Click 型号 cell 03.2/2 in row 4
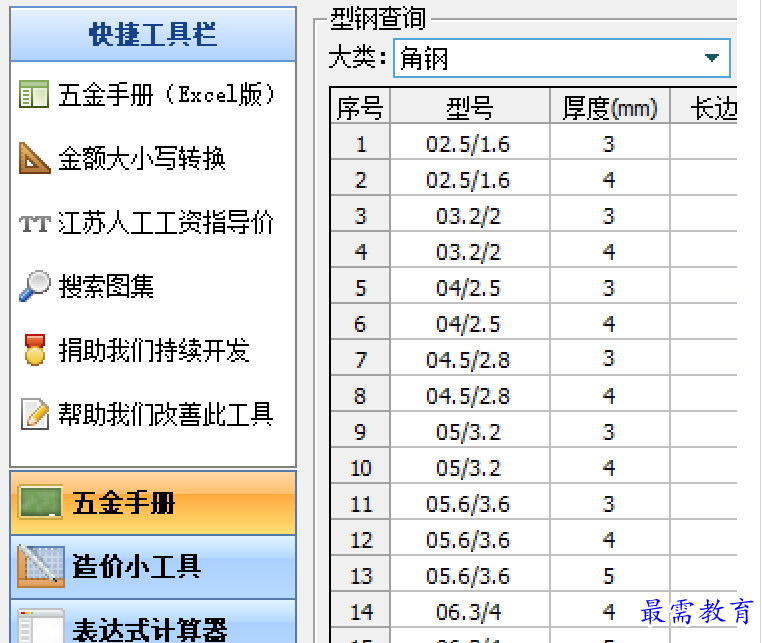762x643 pixels. (x=470, y=249)
